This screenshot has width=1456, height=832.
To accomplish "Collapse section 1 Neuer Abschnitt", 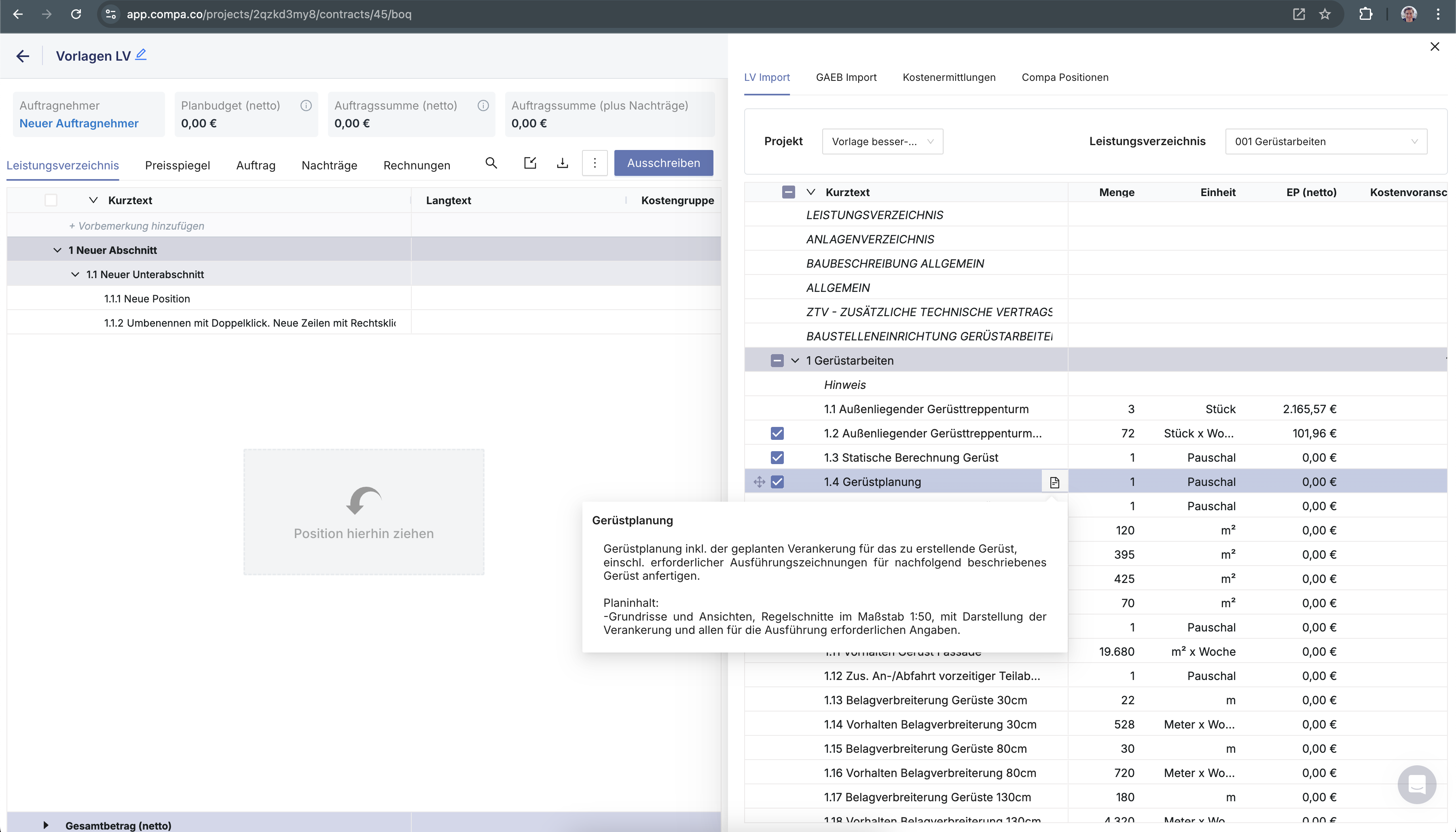I will click(57, 250).
